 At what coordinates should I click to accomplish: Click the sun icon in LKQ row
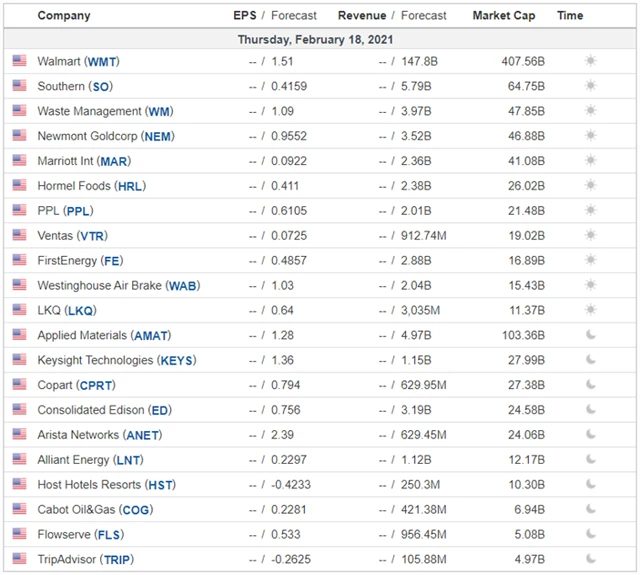tap(590, 310)
